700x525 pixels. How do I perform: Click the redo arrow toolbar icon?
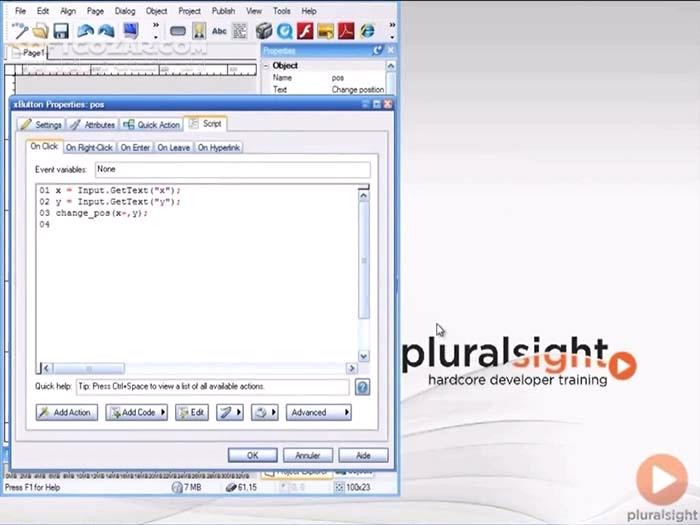coord(106,31)
